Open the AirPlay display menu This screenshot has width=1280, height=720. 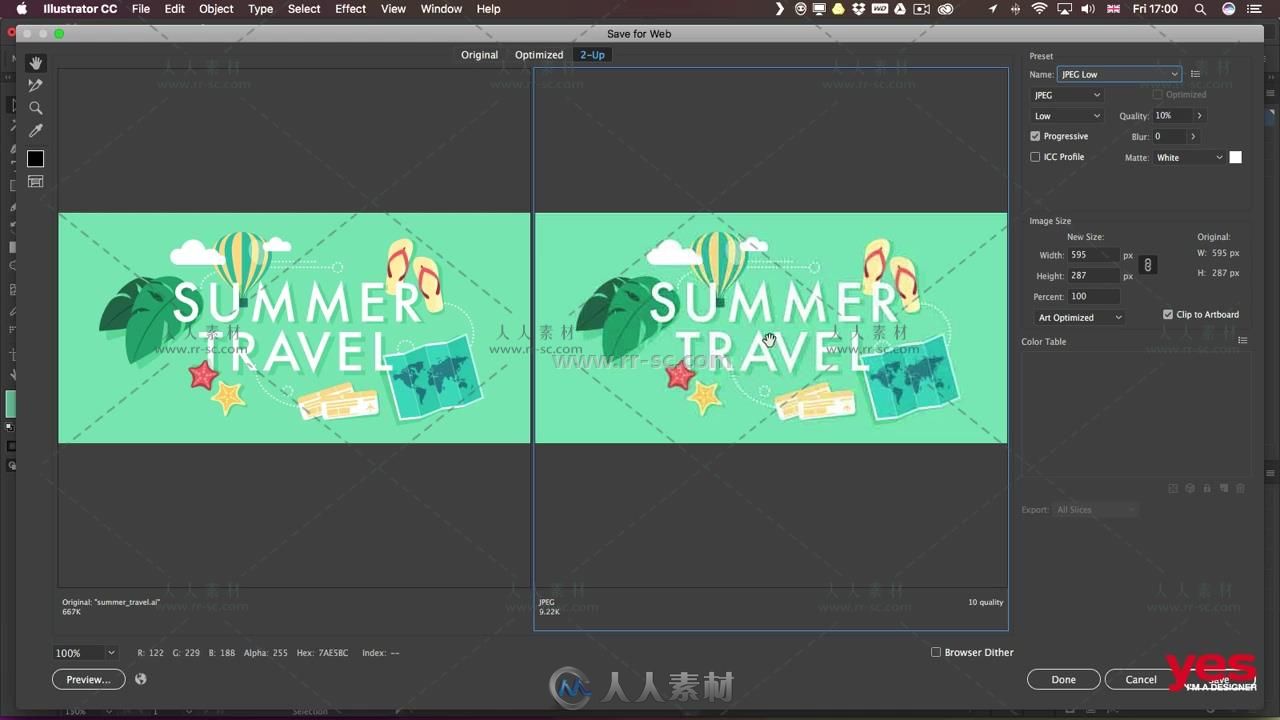[x=1064, y=9]
